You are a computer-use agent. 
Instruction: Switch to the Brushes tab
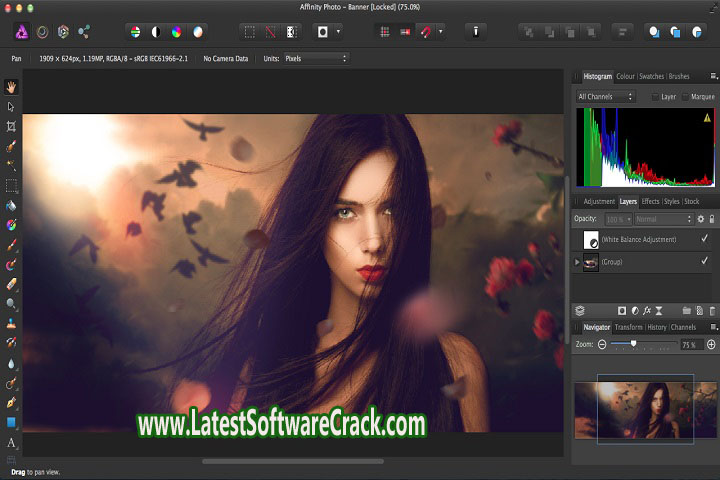tap(679, 76)
